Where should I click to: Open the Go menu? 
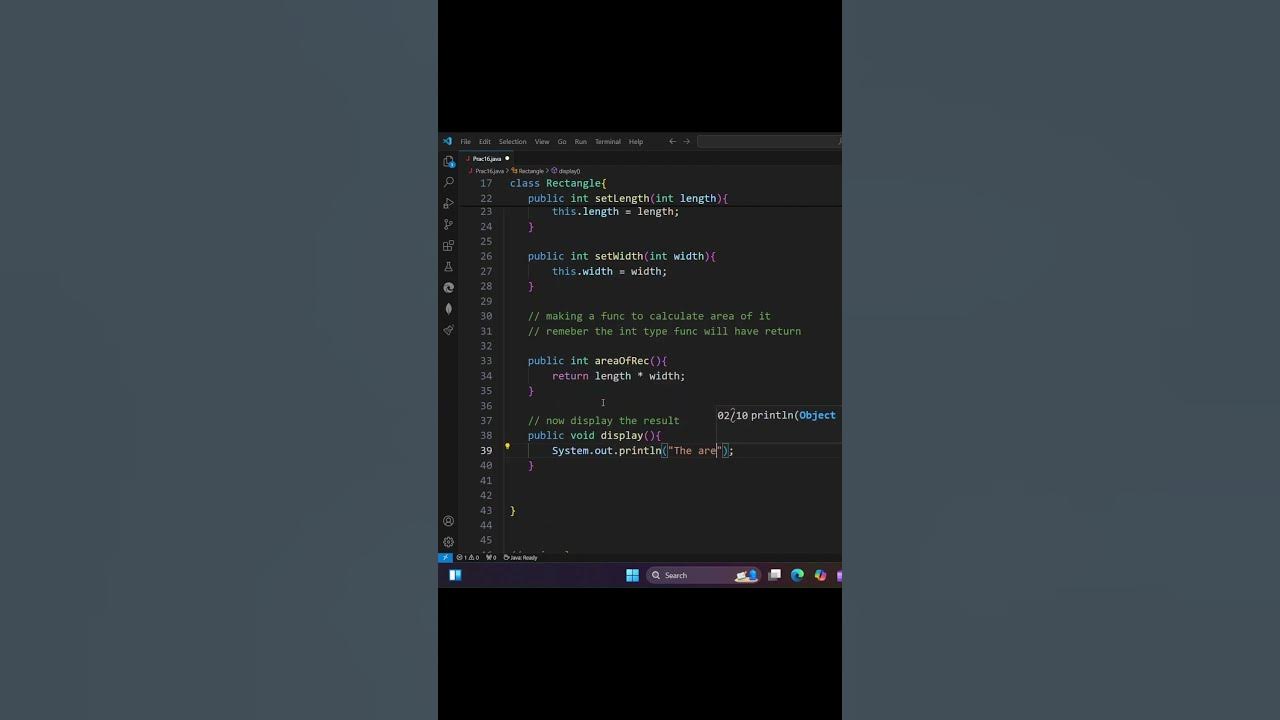tap(562, 141)
